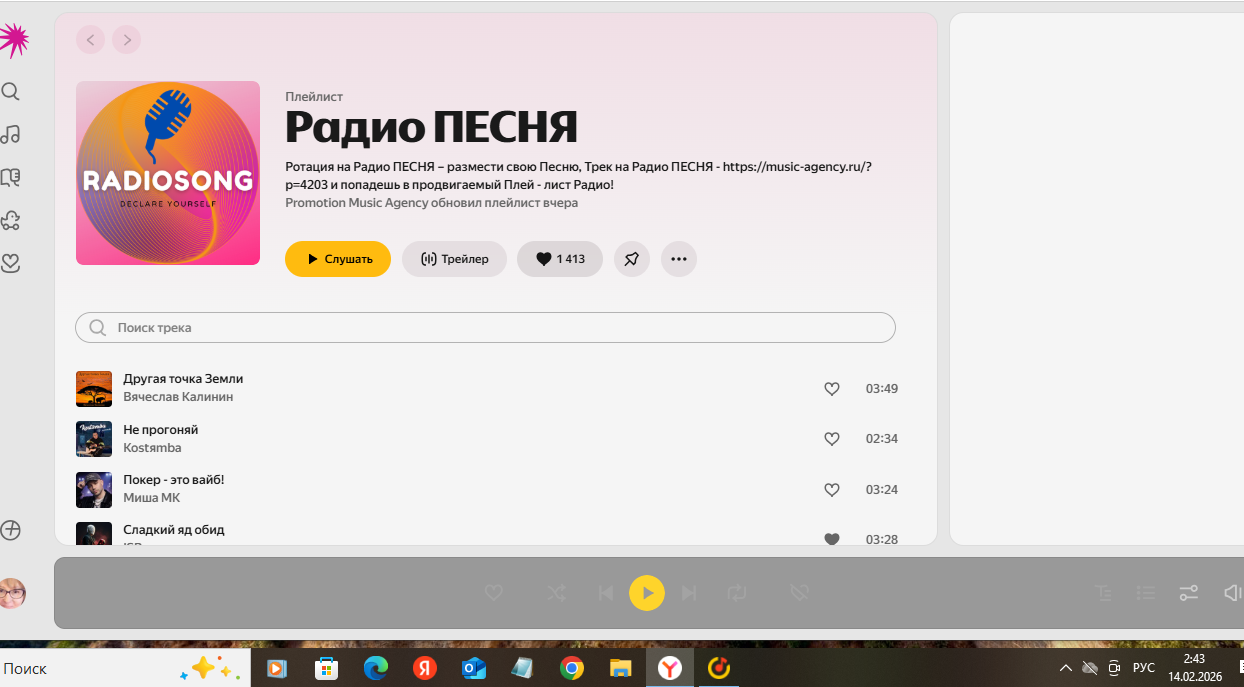Click the crossed-out heart dislike icon

pos(799,593)
